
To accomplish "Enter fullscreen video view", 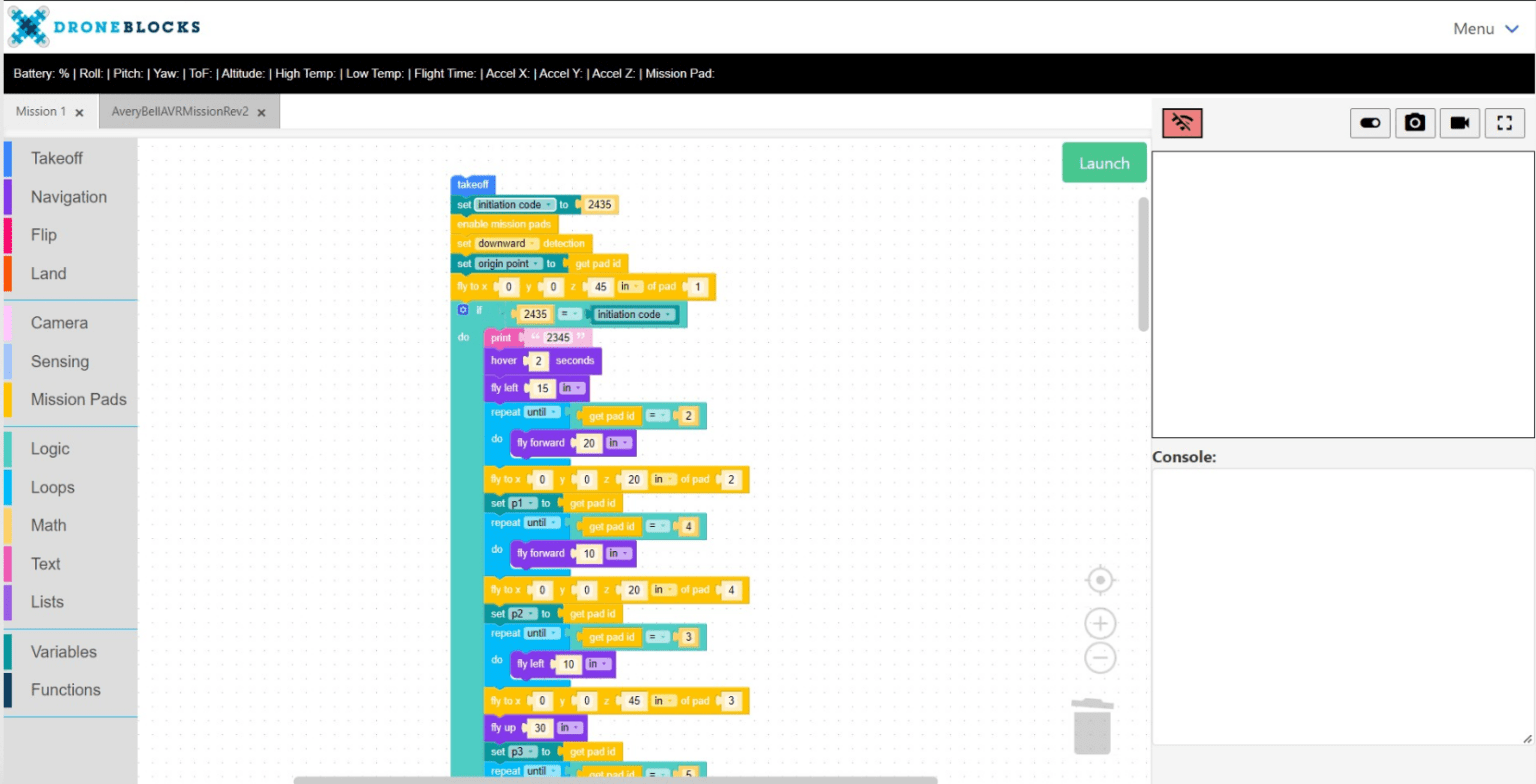I will (x=1504, y=123).
